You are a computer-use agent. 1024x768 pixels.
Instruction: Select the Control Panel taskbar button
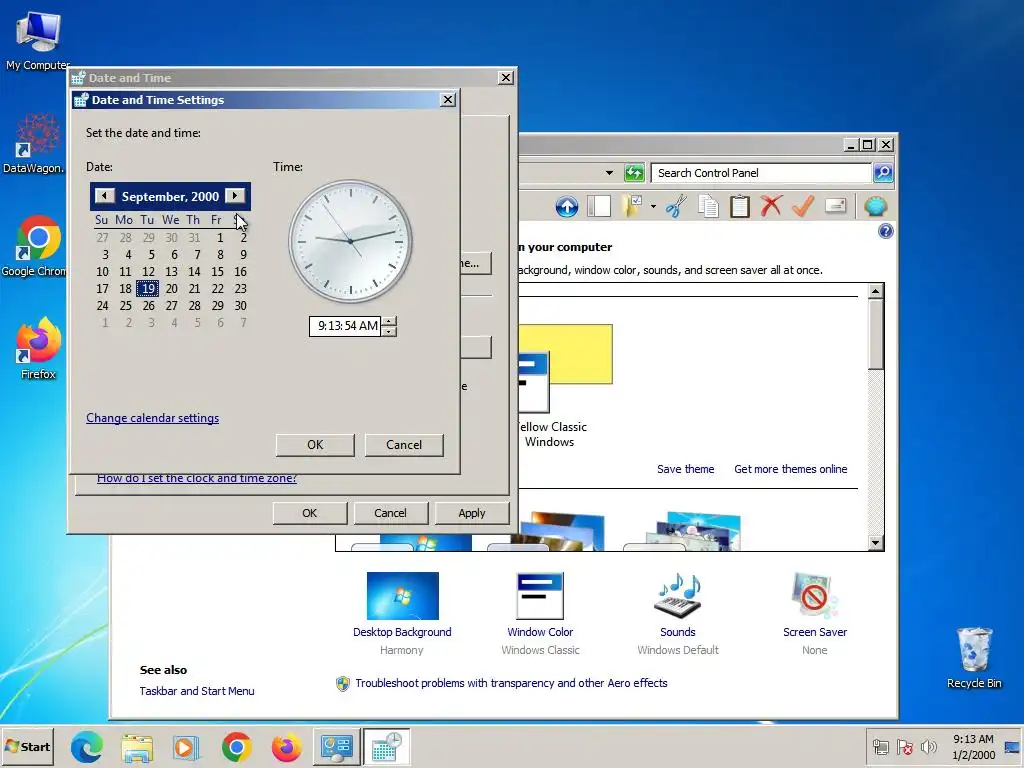(x=336, y=746)
